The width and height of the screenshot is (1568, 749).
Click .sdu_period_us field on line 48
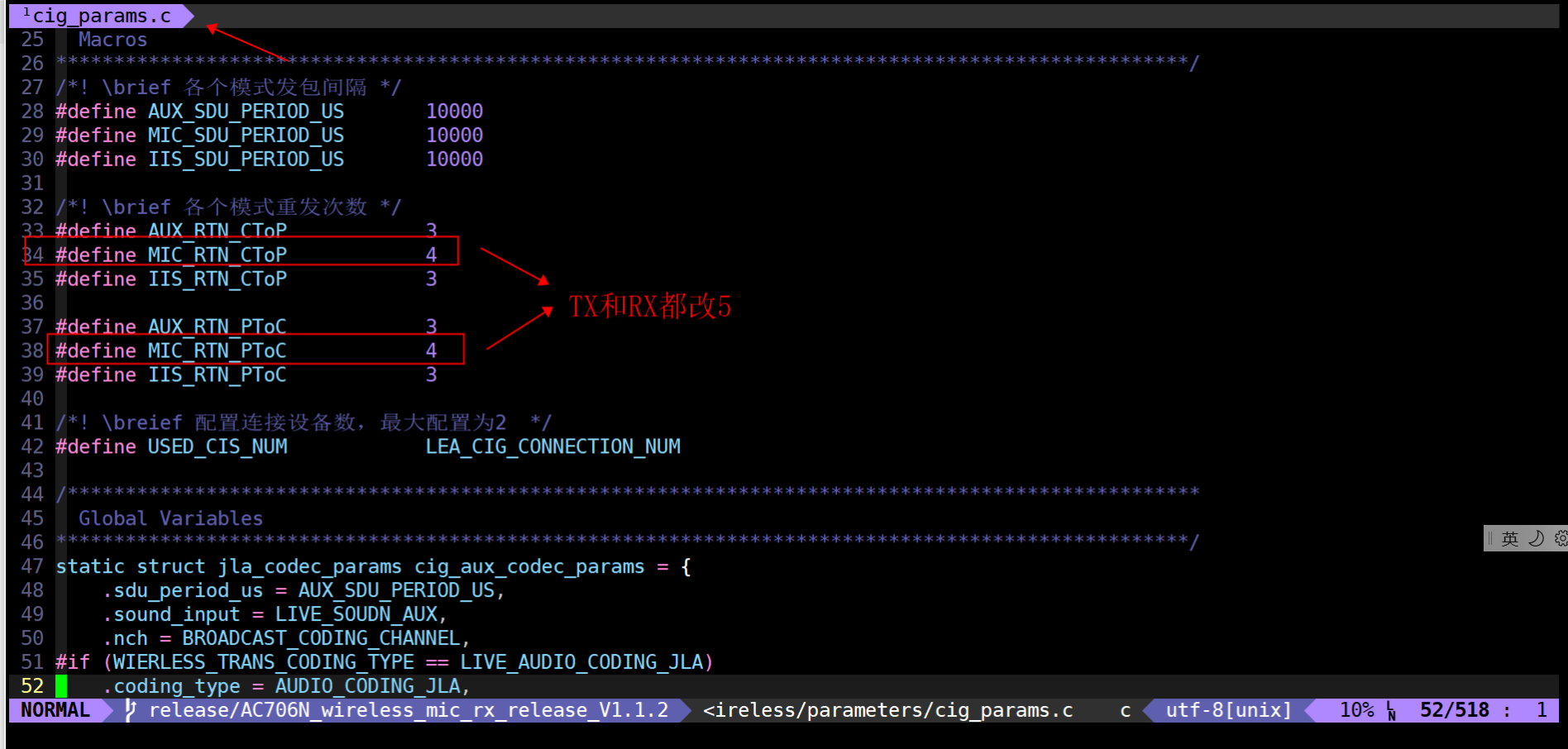183,590
